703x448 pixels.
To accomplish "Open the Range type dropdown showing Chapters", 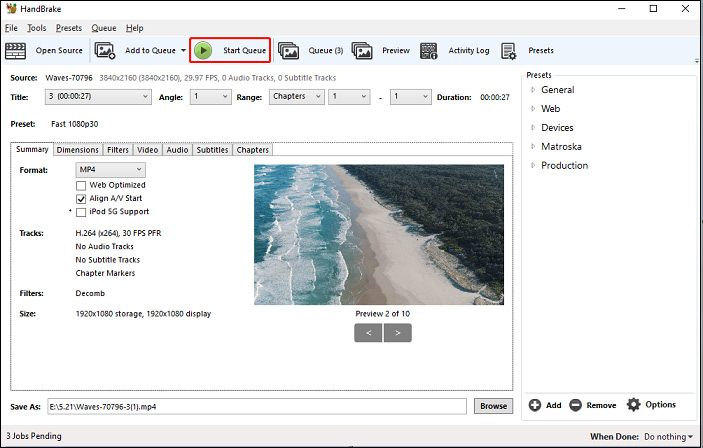I will pos(297,97).
